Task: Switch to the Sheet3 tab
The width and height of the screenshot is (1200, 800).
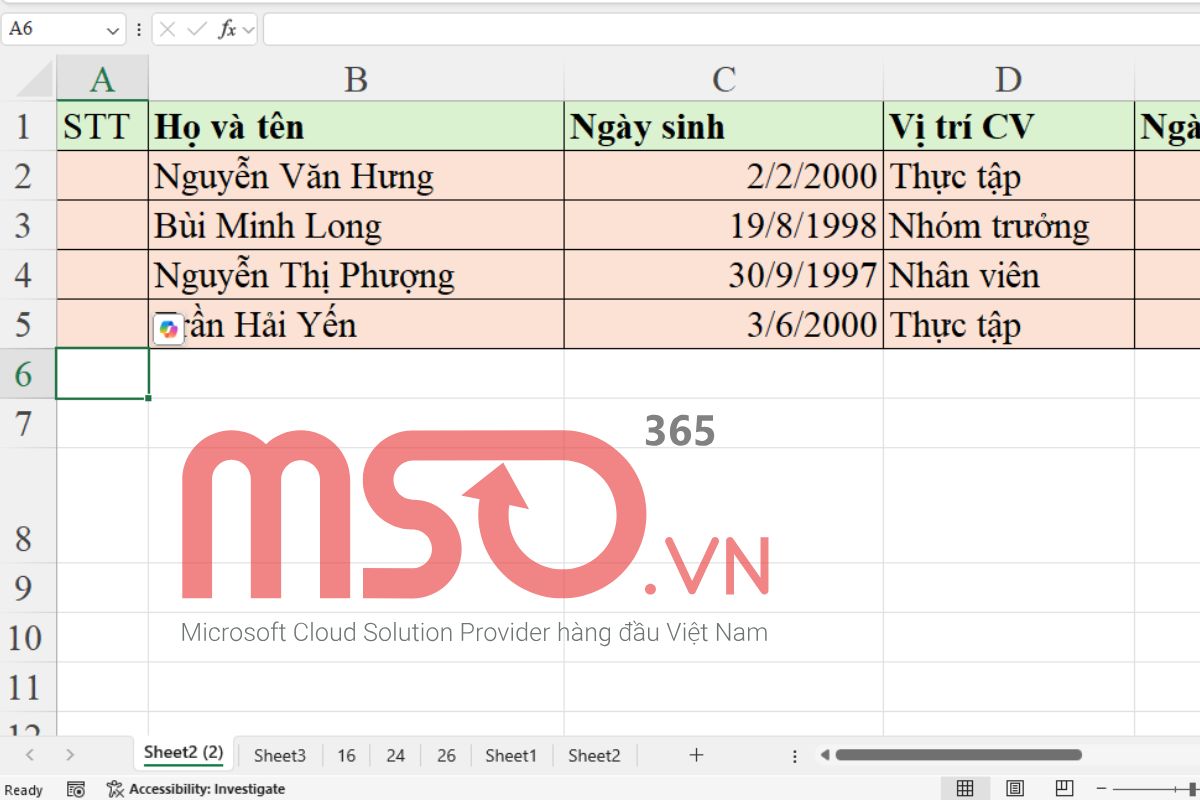Action: (x=280, y=756)
